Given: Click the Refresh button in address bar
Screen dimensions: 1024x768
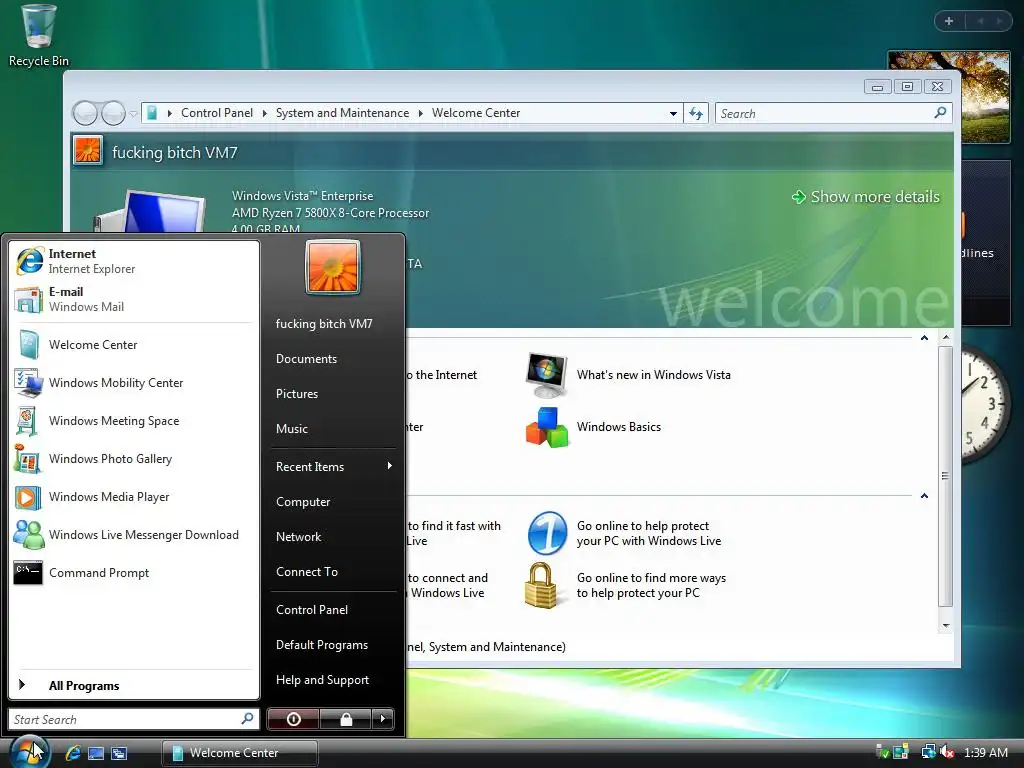Looking at the screenshot, I should pos(696,114).
